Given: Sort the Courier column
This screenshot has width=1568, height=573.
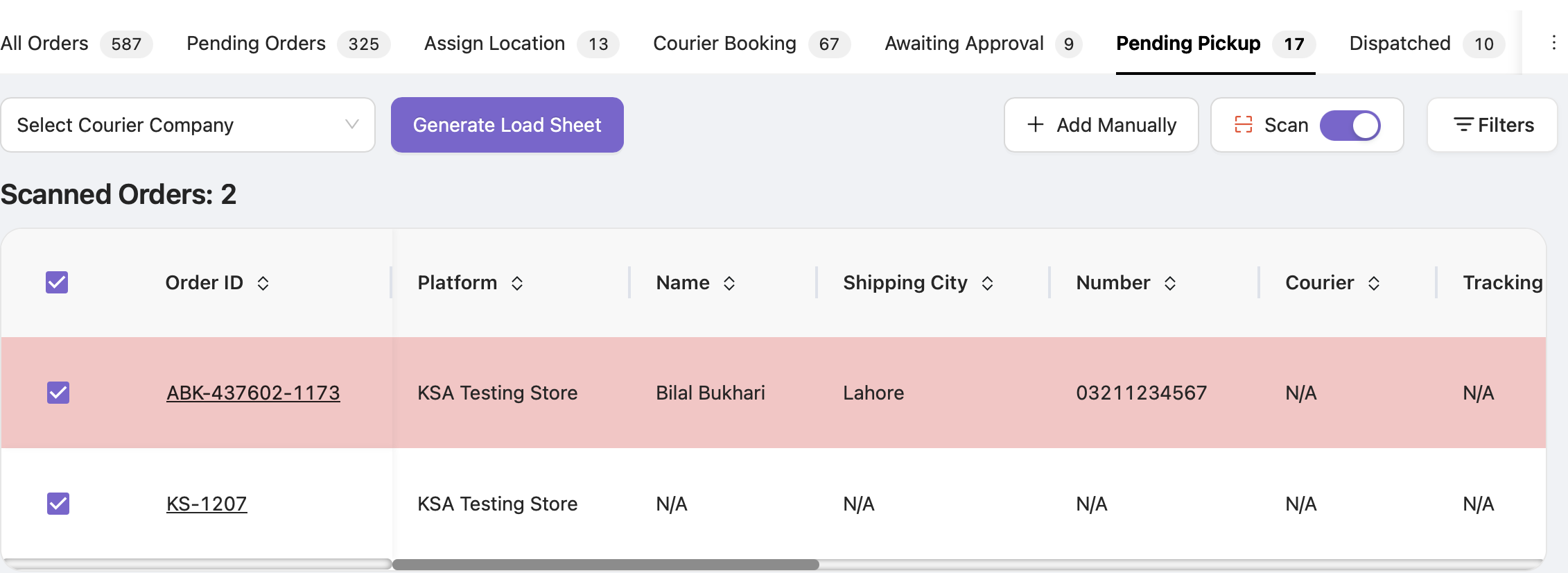Looking at the screenshot, I should click(1374, 283).
